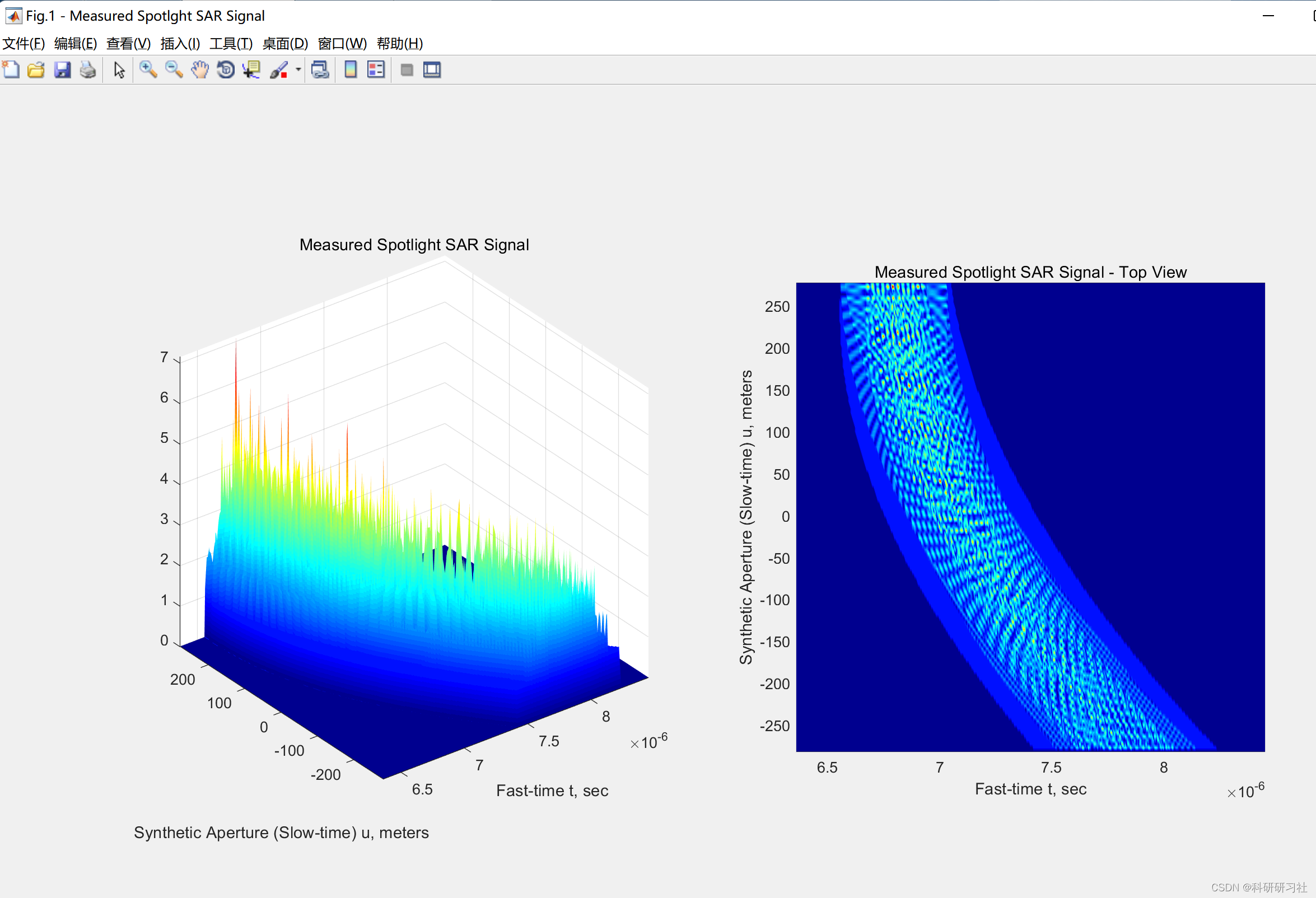Toggle the Data Cursor tool
Image resolution: width=1316 pixels, height=898 pixels.
(251, 69)
